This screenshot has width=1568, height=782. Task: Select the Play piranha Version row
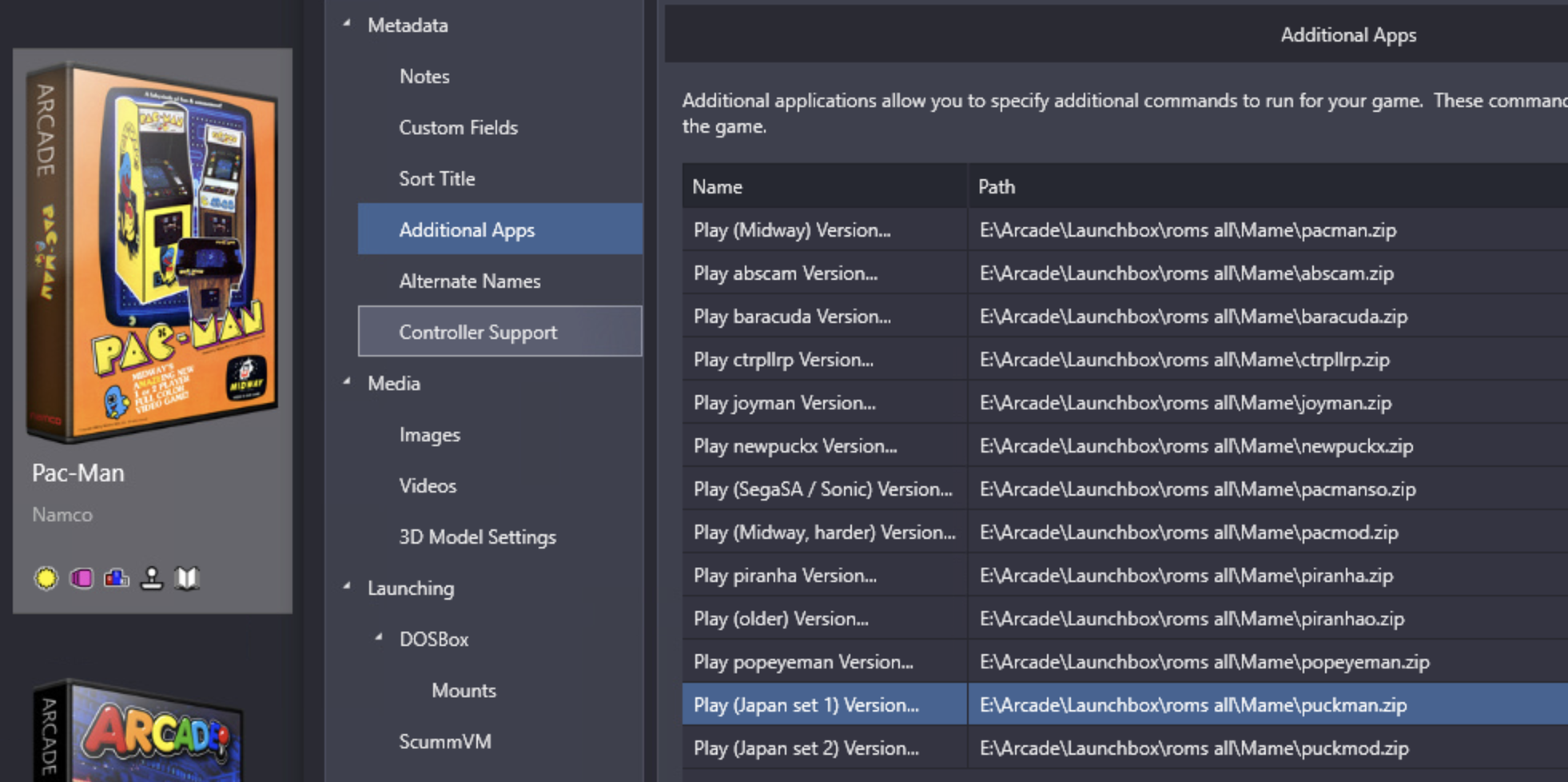click(x=1125, y=576)
